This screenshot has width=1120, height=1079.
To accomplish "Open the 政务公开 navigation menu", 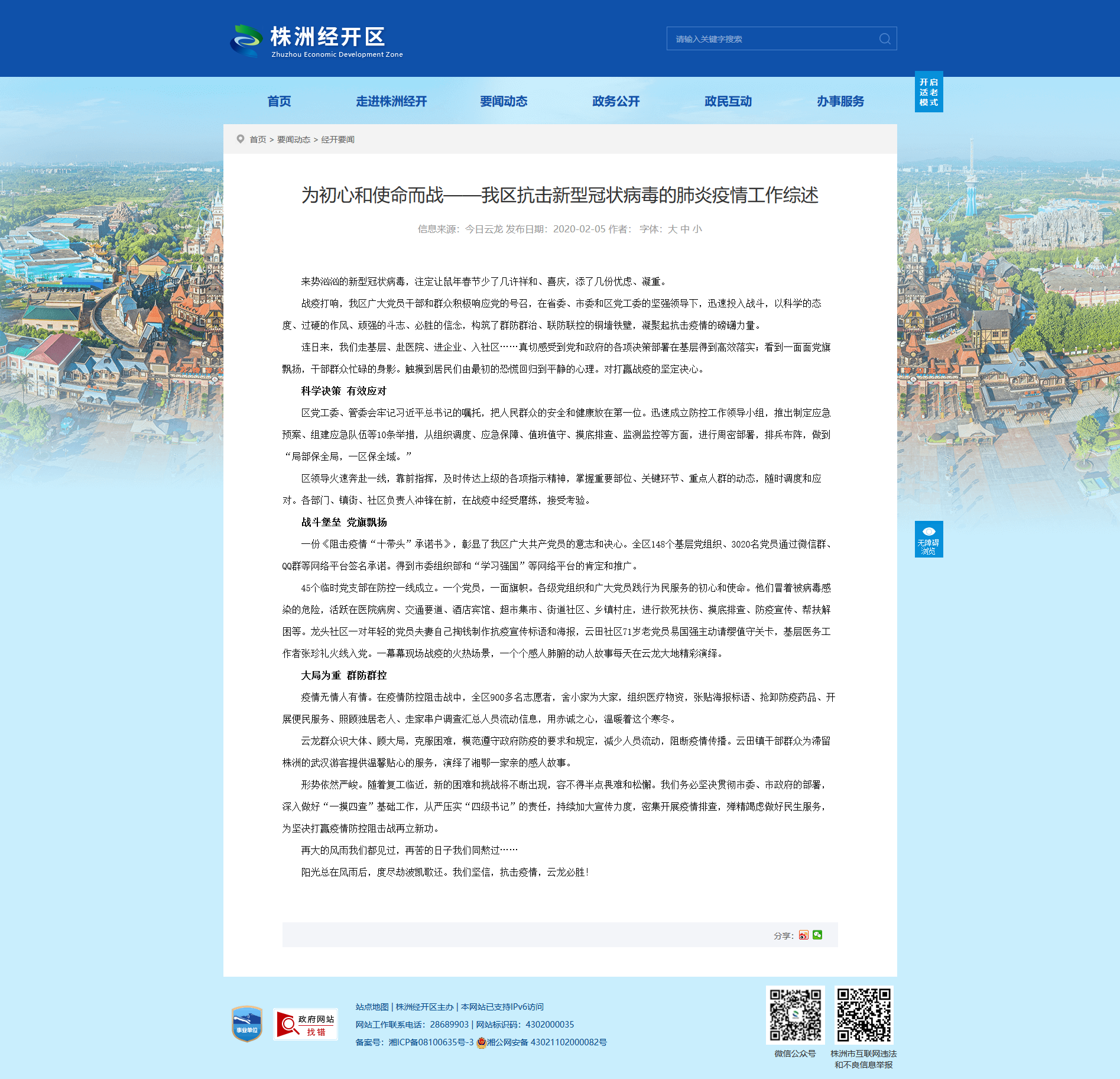I will (616, 101).
